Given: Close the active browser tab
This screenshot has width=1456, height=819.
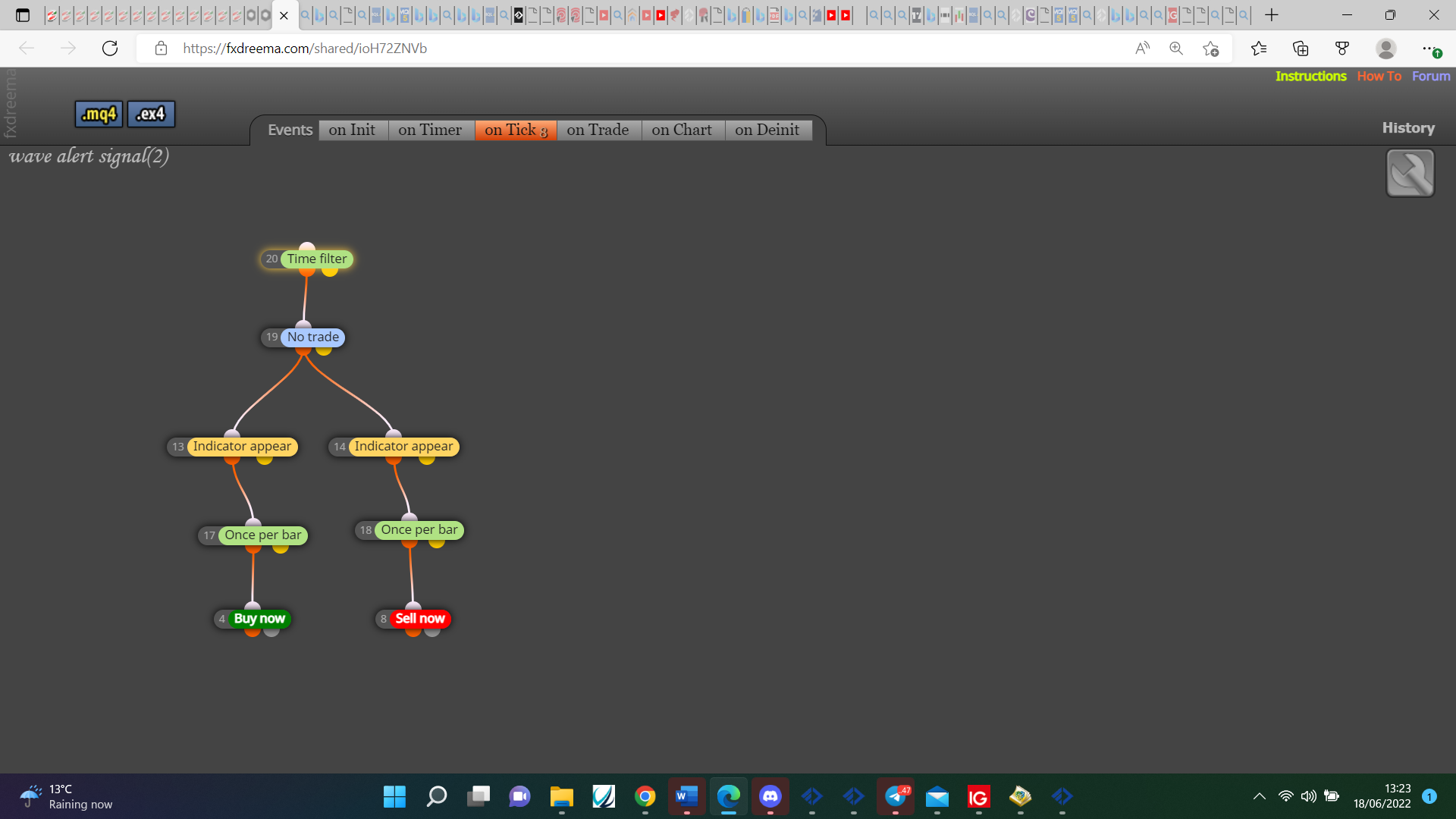Looking at the screenshot, I should click(x=284, y=15).
